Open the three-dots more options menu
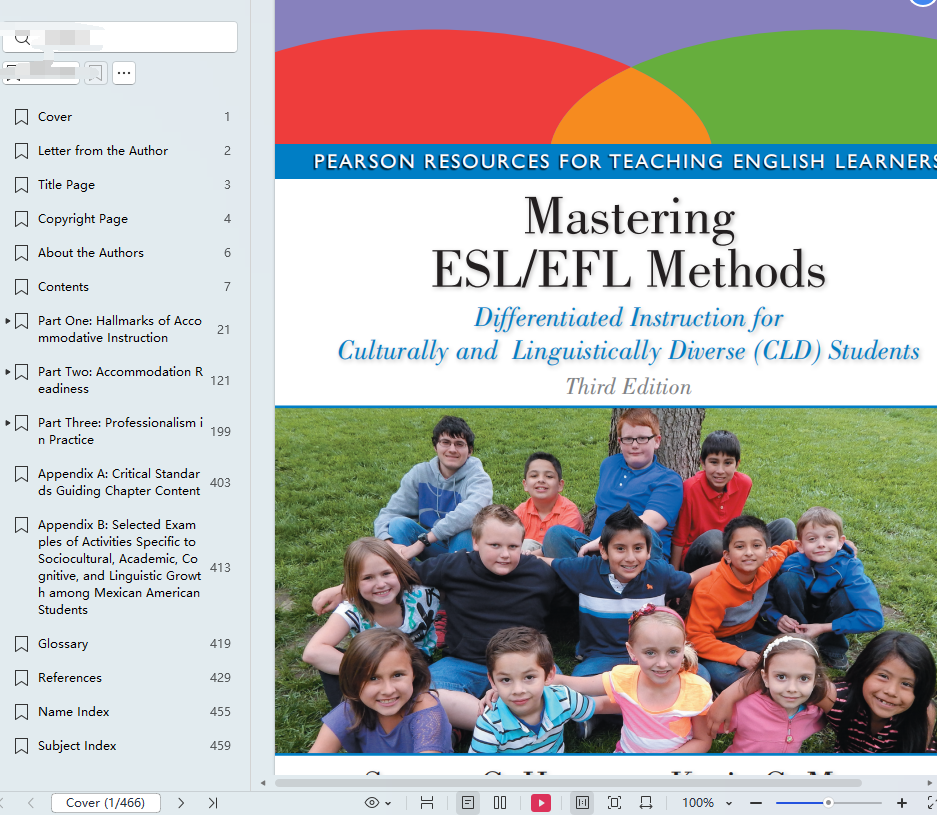Screen dimensions: 937x815 point(124,73)
